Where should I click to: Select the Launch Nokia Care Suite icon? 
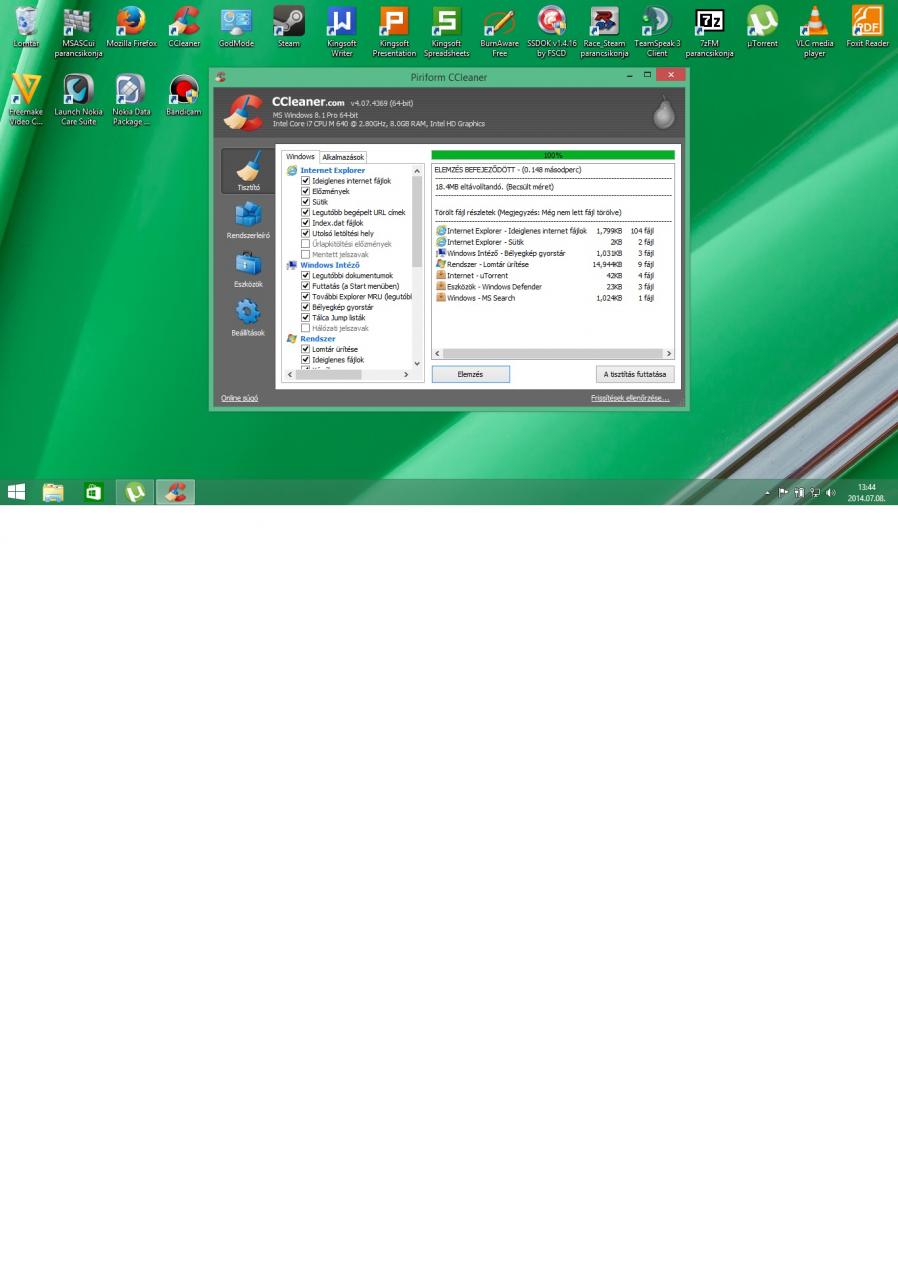78,100
